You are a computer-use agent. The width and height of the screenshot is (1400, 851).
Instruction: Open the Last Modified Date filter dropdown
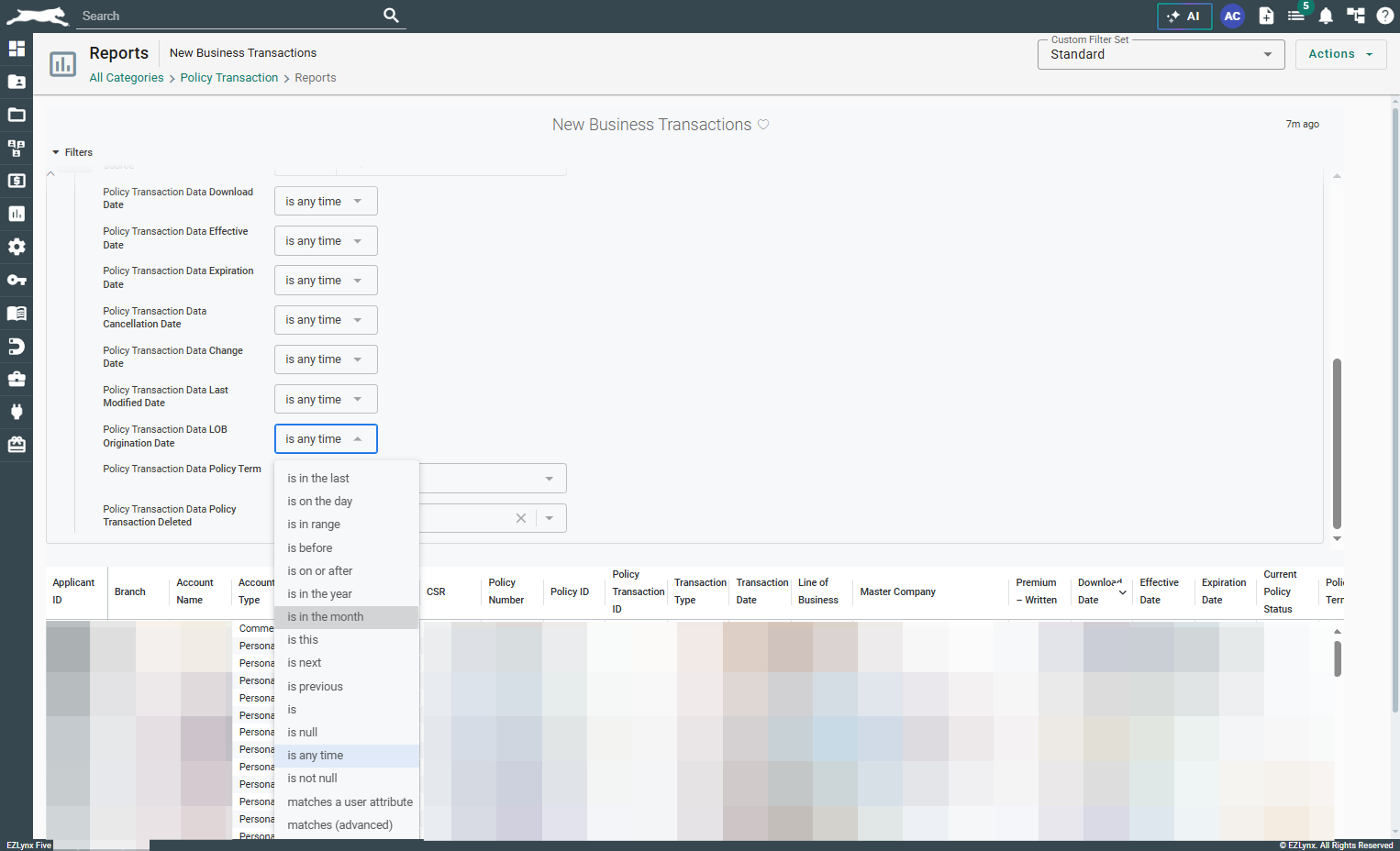(x=326, y=400)
